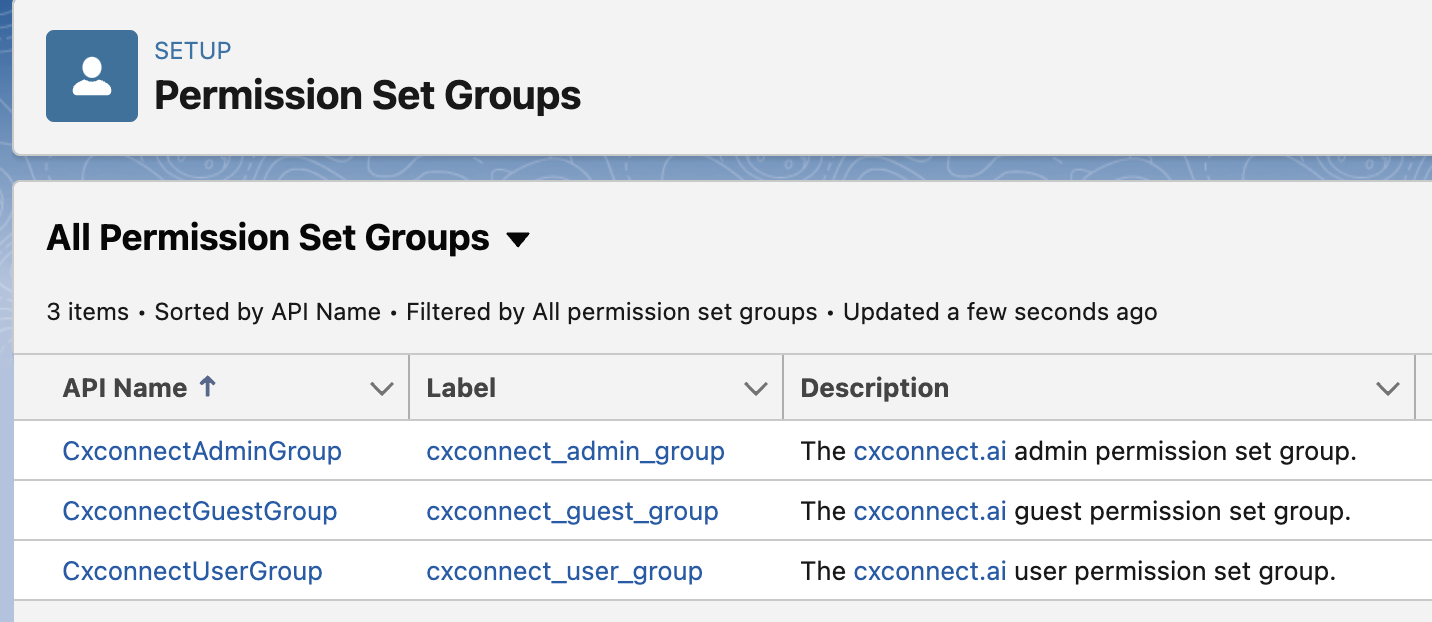This screenshot has height=622, width=1432.
Task: Sort by the API Name column header
Action: pos(125,388)
